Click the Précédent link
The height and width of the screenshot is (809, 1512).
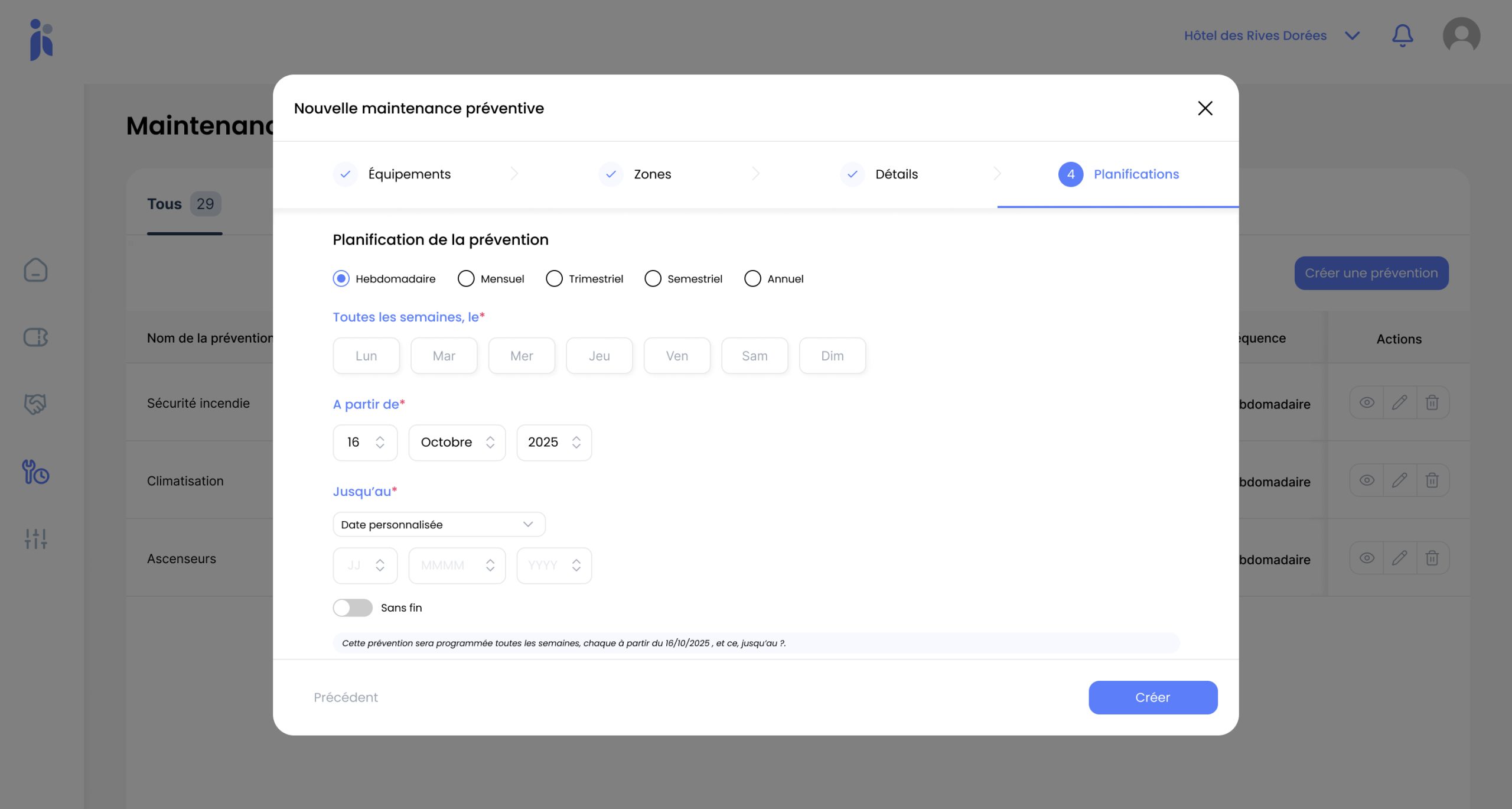pos(346,697)
